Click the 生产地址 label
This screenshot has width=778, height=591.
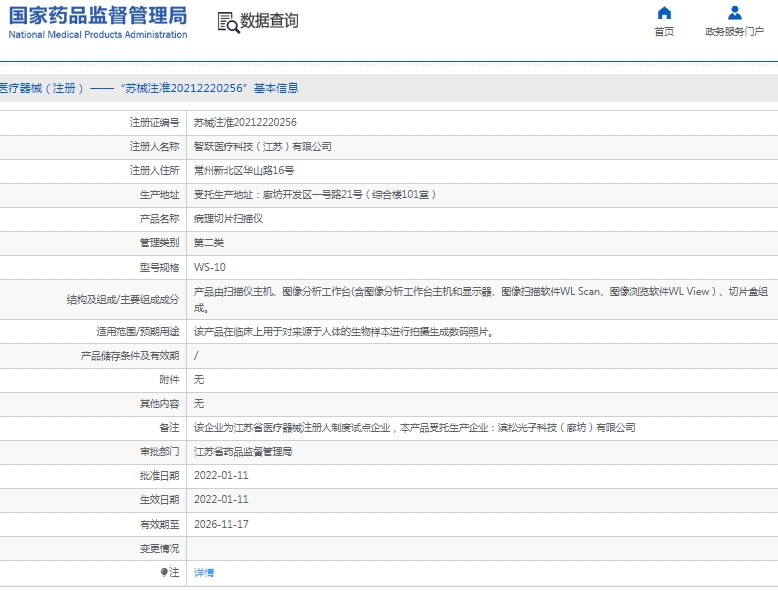click(x=159, y=195)
